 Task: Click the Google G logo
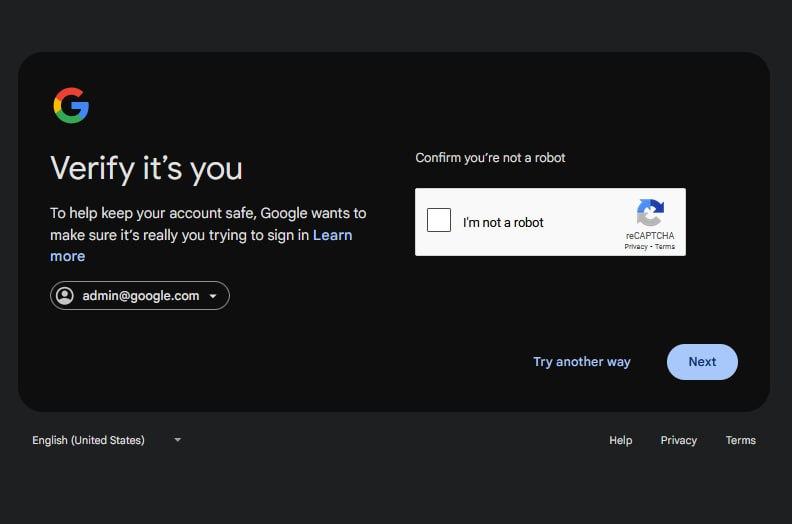tap(71, 105)
